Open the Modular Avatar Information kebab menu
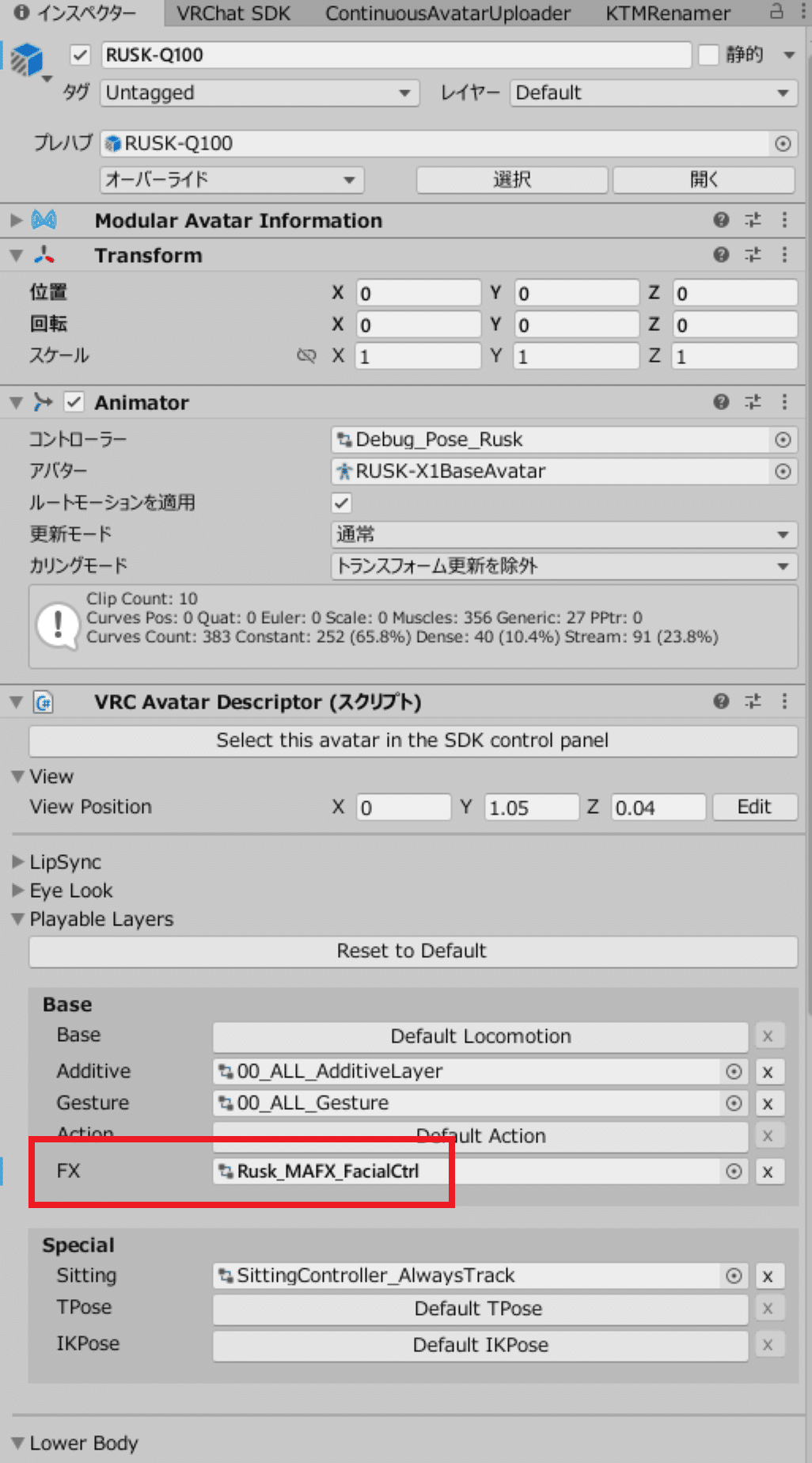The image size is (812, 1463). click(x=784, y=220)
